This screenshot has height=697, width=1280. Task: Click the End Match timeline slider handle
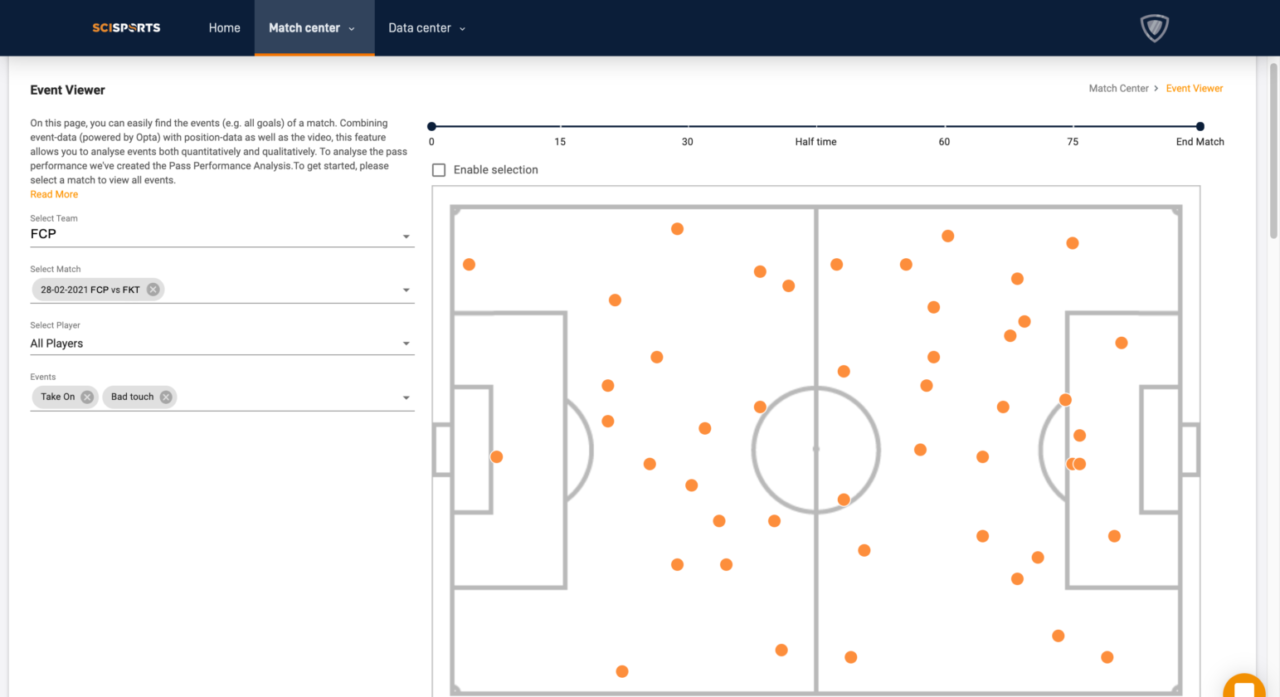tap(1200, 126)
